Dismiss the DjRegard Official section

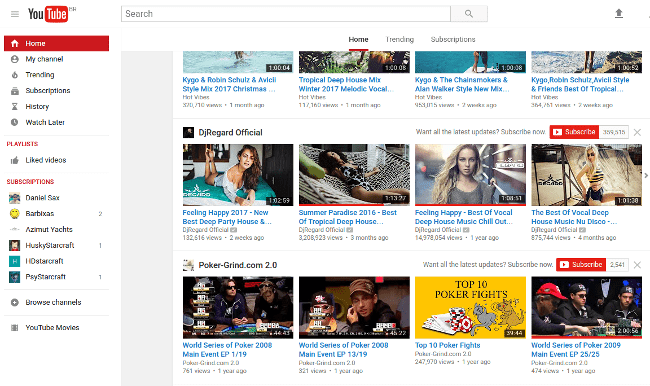pyautogui.click(x=638, y=132)
